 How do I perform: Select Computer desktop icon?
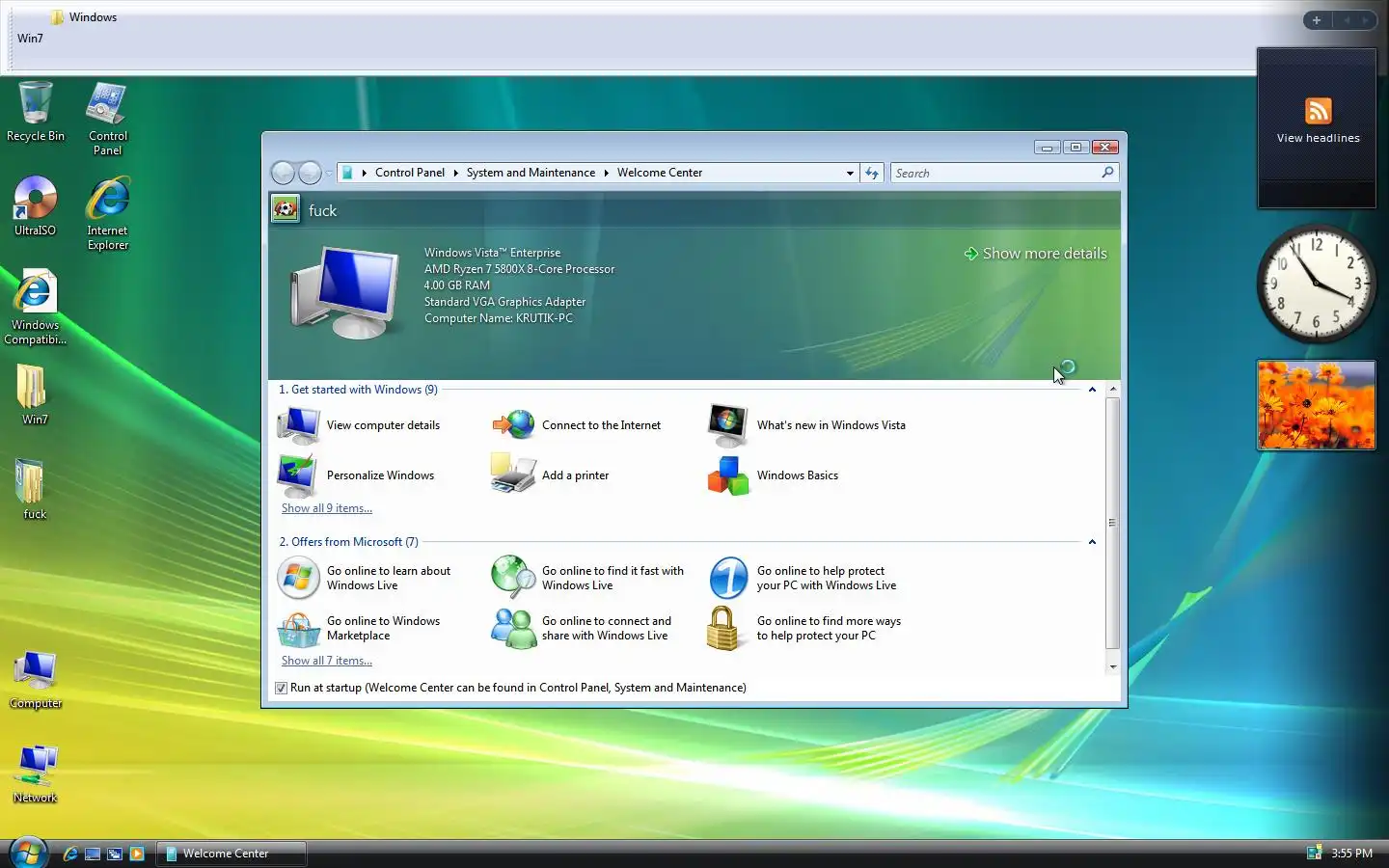(x=36, y=680)
